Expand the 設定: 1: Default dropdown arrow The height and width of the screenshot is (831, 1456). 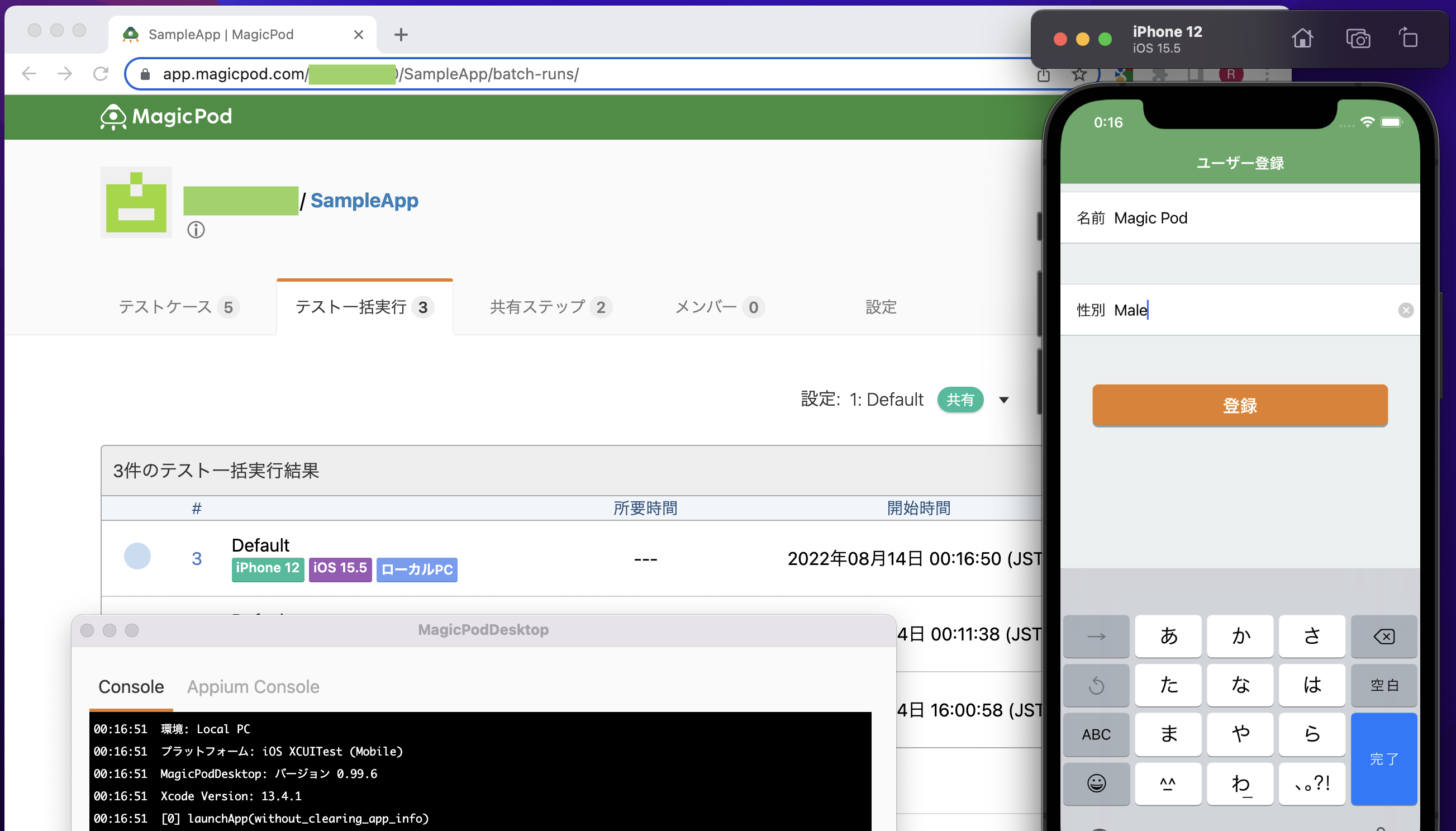pos(1004,400)
